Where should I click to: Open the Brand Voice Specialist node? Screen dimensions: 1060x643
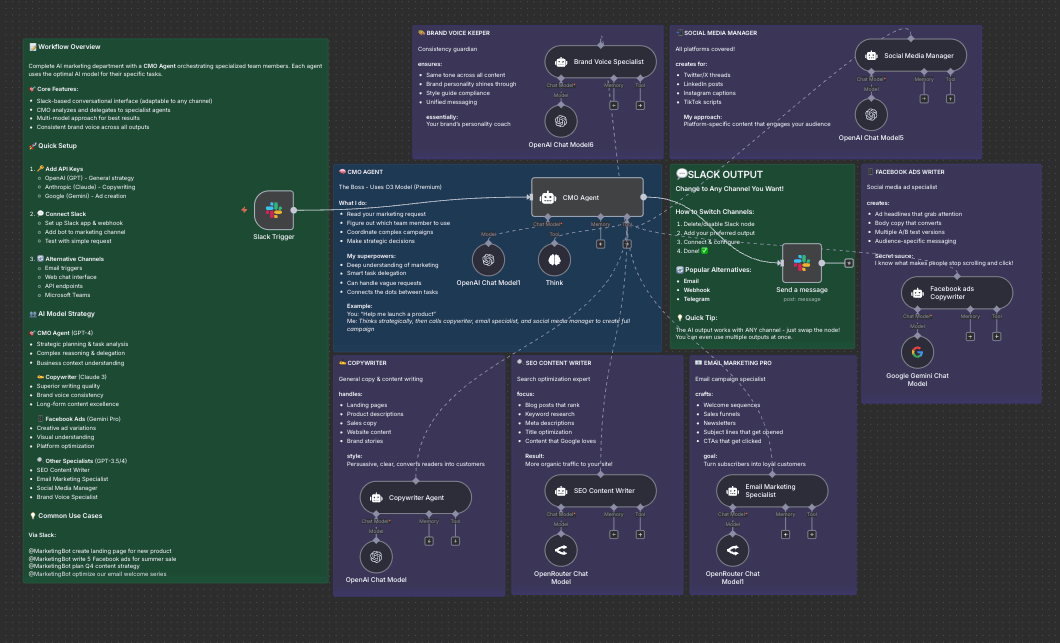tap(600, 62)
